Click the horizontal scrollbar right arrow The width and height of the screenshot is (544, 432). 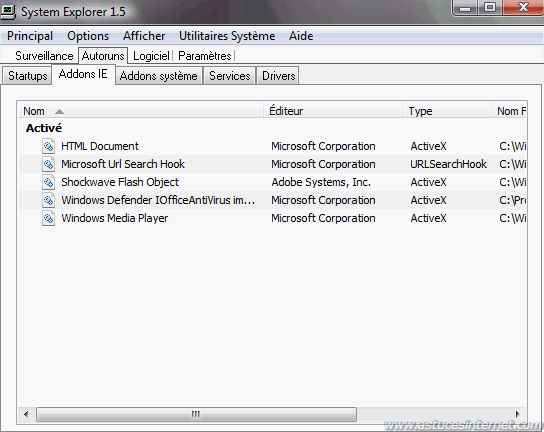[518, 414]
